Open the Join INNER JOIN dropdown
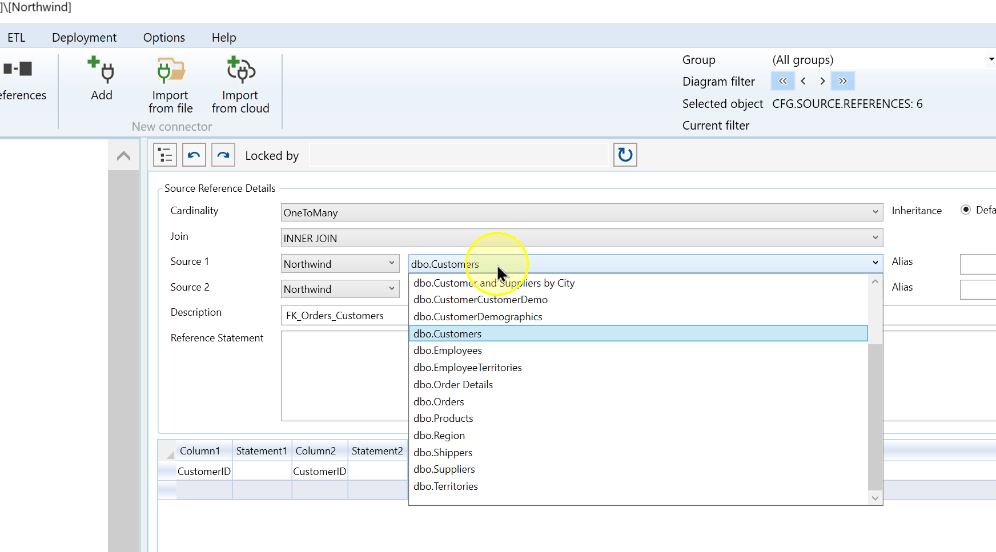The height and width of the screenshot is (552, 996). coord(582,238)
